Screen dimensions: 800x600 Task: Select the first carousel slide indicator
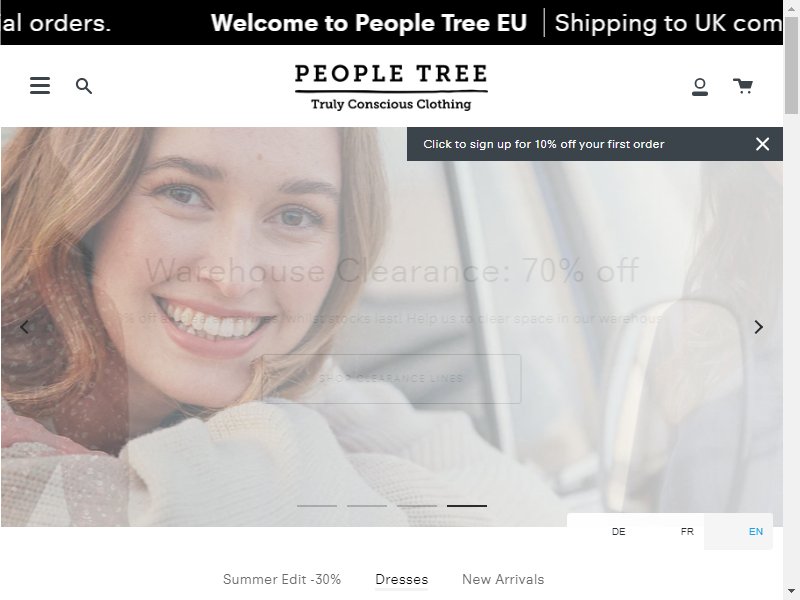pos(317,506)
